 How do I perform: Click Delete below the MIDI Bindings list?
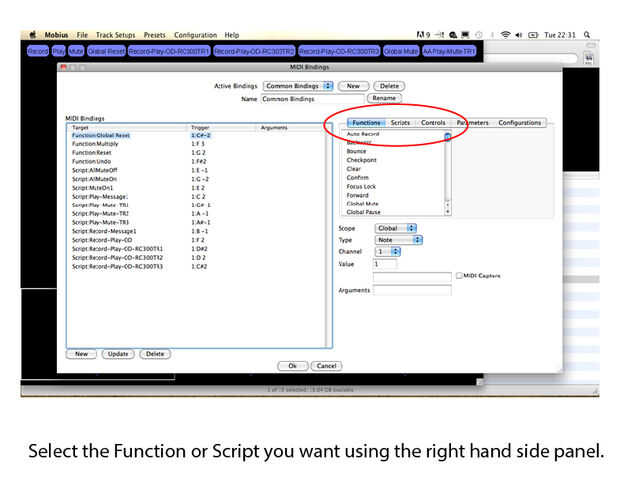pos(155,354)
